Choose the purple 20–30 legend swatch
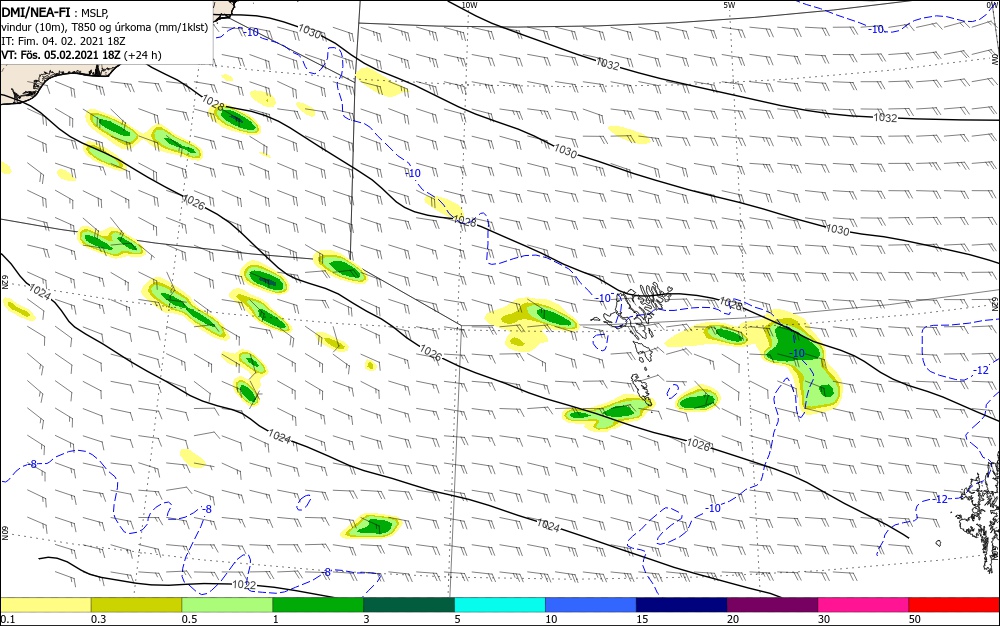This screenshot has width=1000, height=626. coord(772,605)
